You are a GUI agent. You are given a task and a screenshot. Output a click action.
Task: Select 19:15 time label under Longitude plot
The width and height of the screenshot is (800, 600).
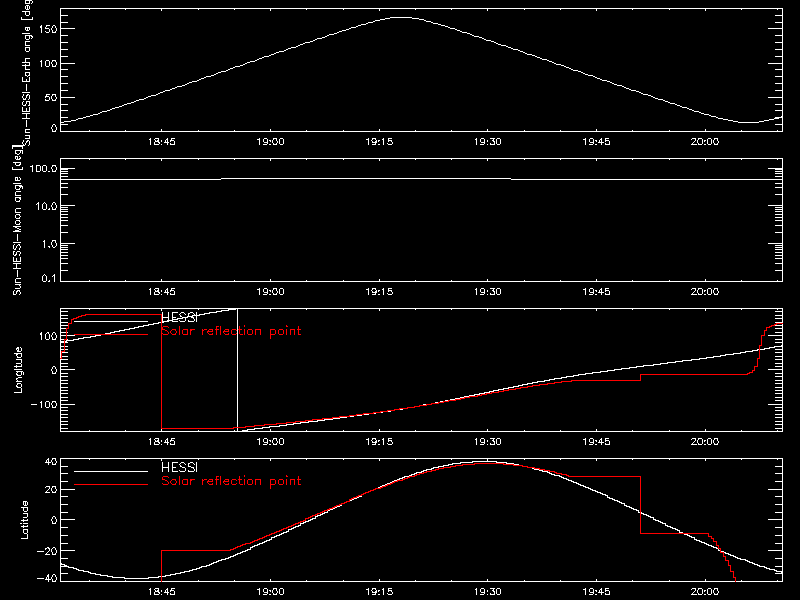379,441
